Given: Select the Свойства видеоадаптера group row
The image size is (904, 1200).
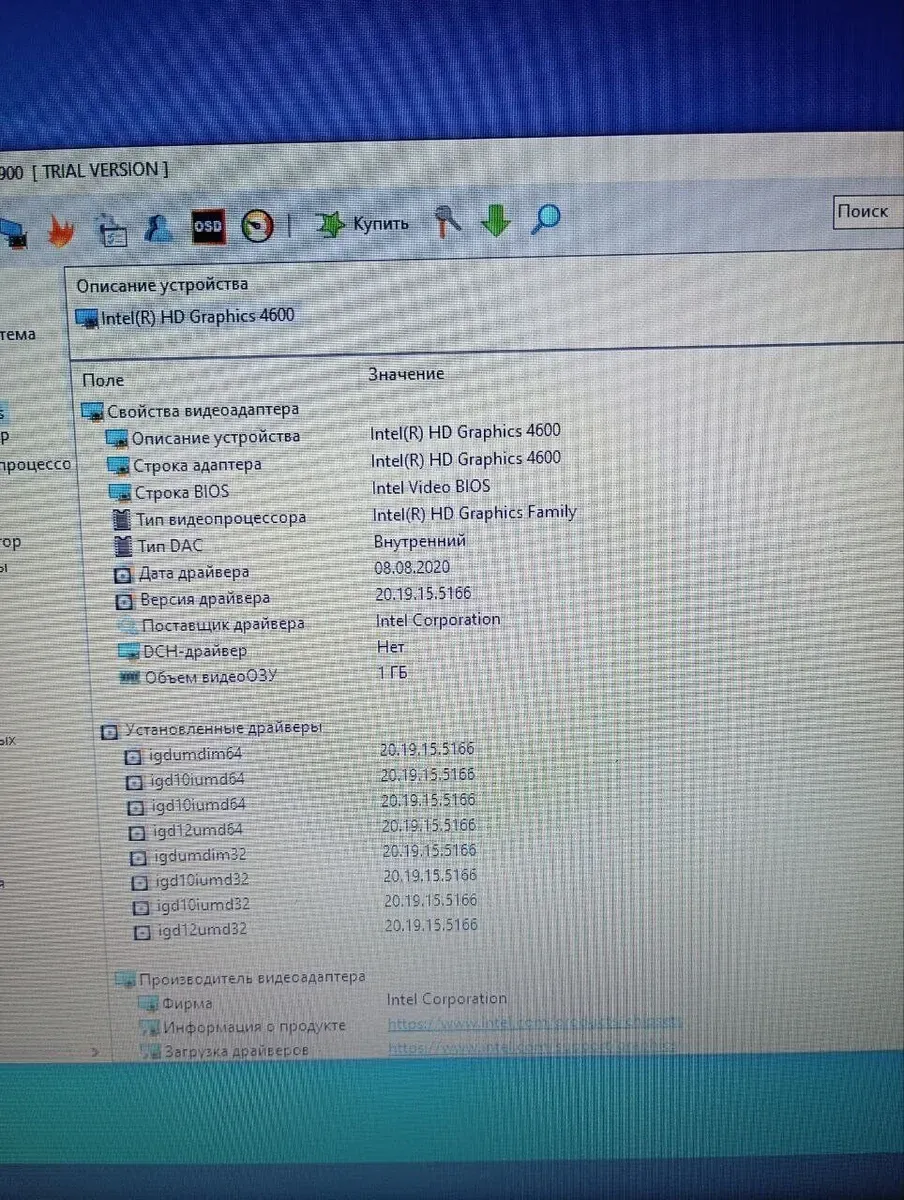Looking at the screenshot, I should pyautogui.click(x=202, y=410).
